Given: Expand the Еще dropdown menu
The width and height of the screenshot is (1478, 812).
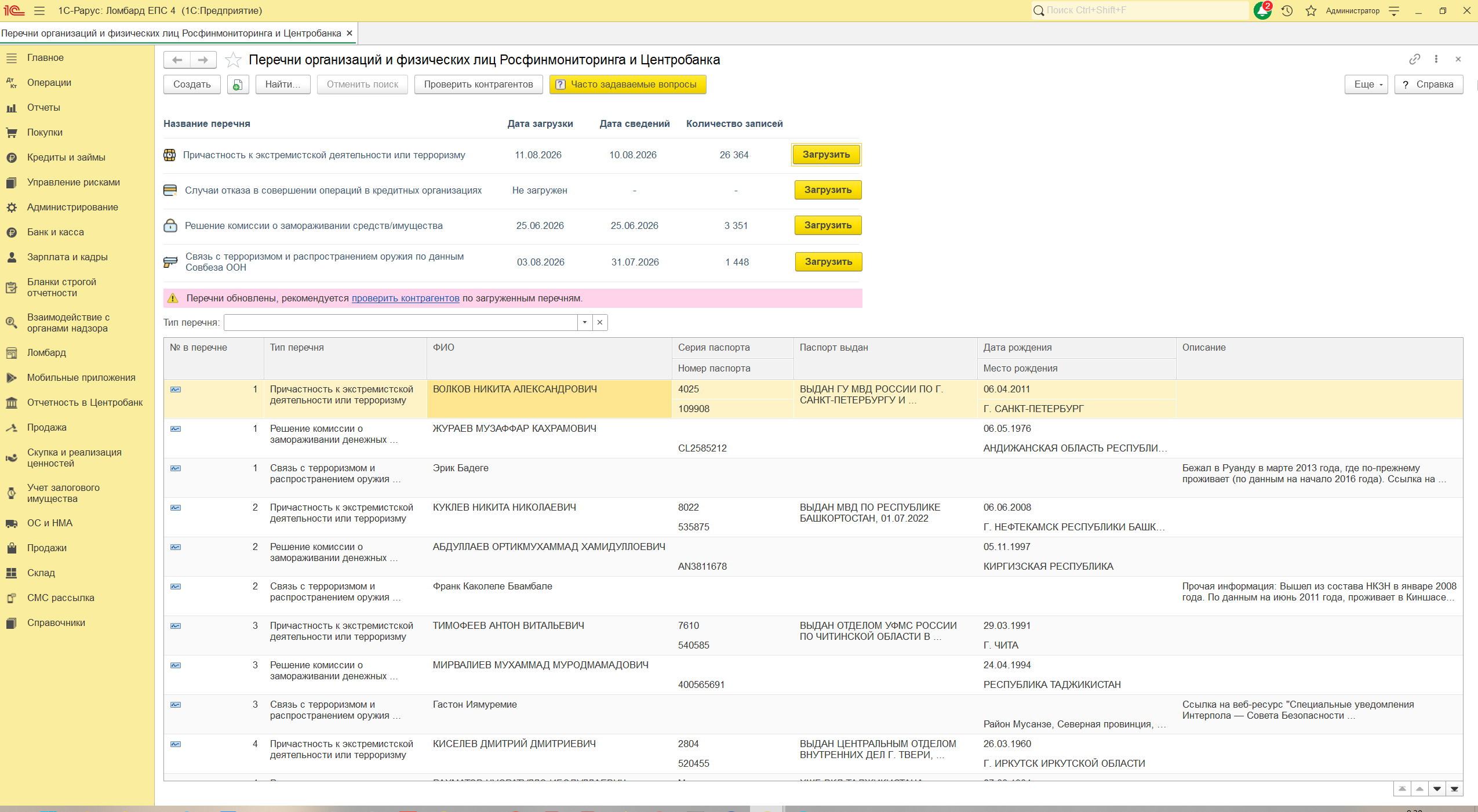Looking at the screenshot, I should point(1366,85).
